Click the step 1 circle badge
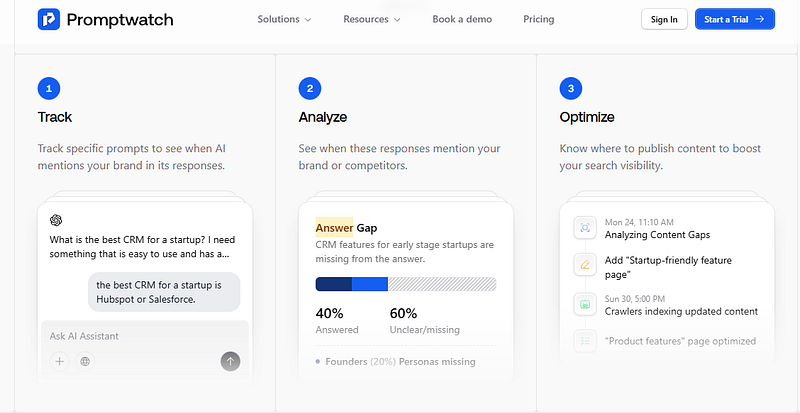Image resolution: width=800 pixels, height=413 pixels. tap(49, 89)
